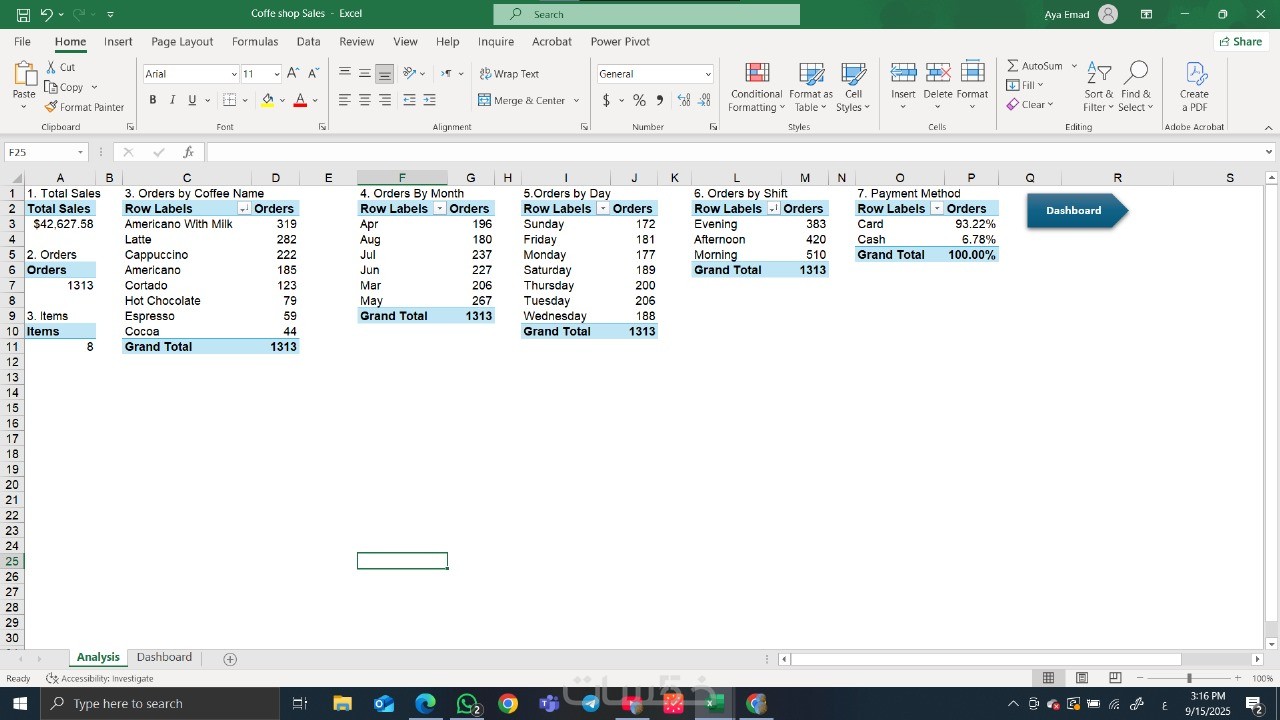1280x720 pixels.
Task: Open Sort & Filter options
Action: pos(1099,88)
